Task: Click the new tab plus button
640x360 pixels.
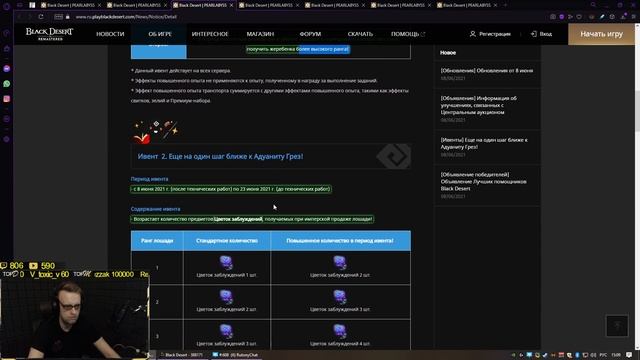Action: point(505,5)
